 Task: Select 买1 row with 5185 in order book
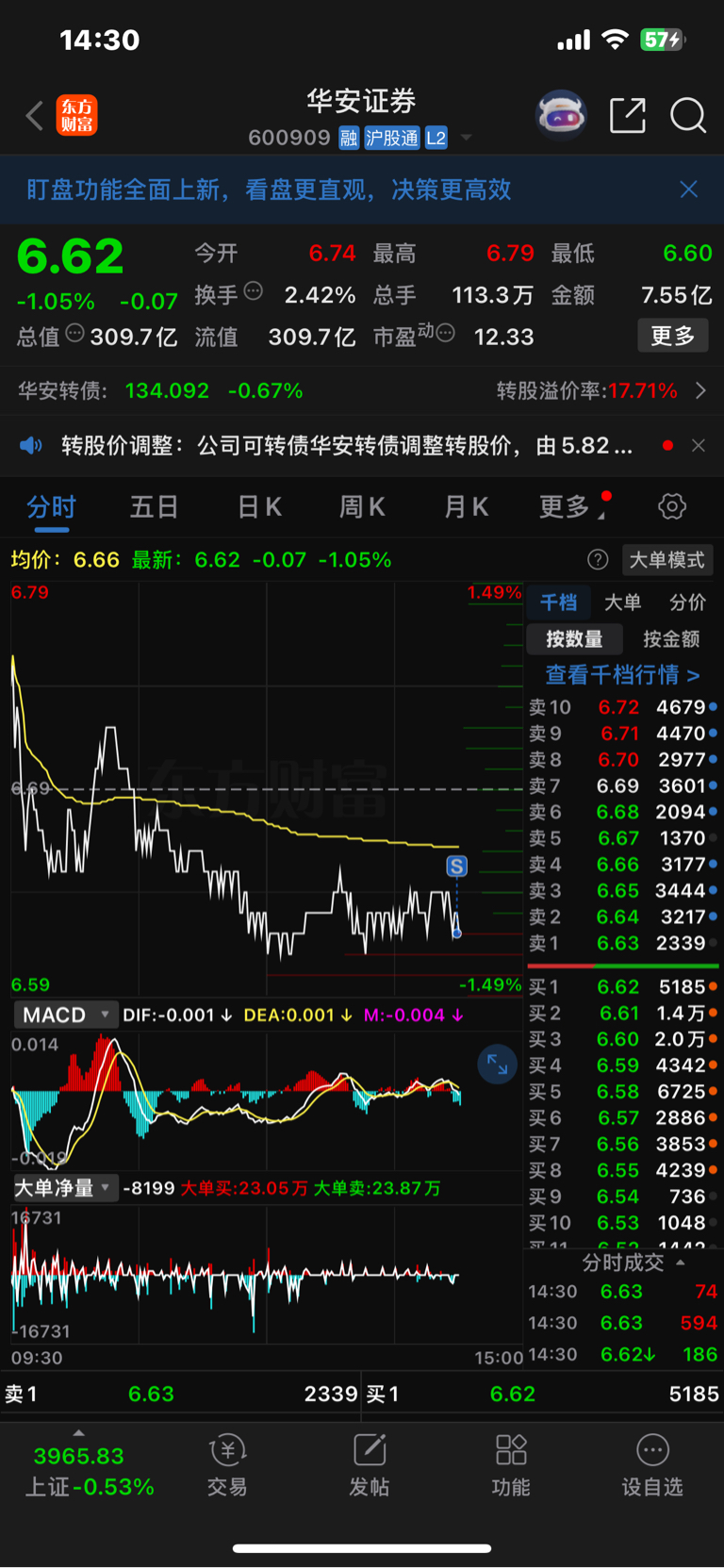click(622, 987)
